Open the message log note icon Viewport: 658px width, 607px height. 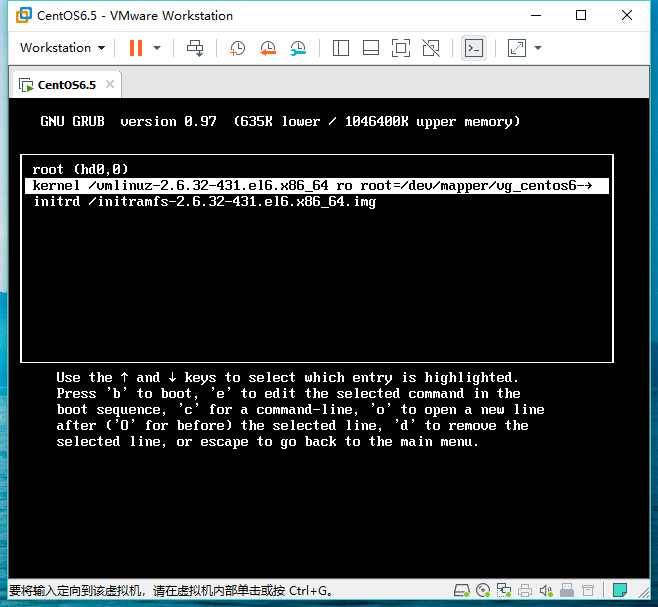tap(619, 590)
